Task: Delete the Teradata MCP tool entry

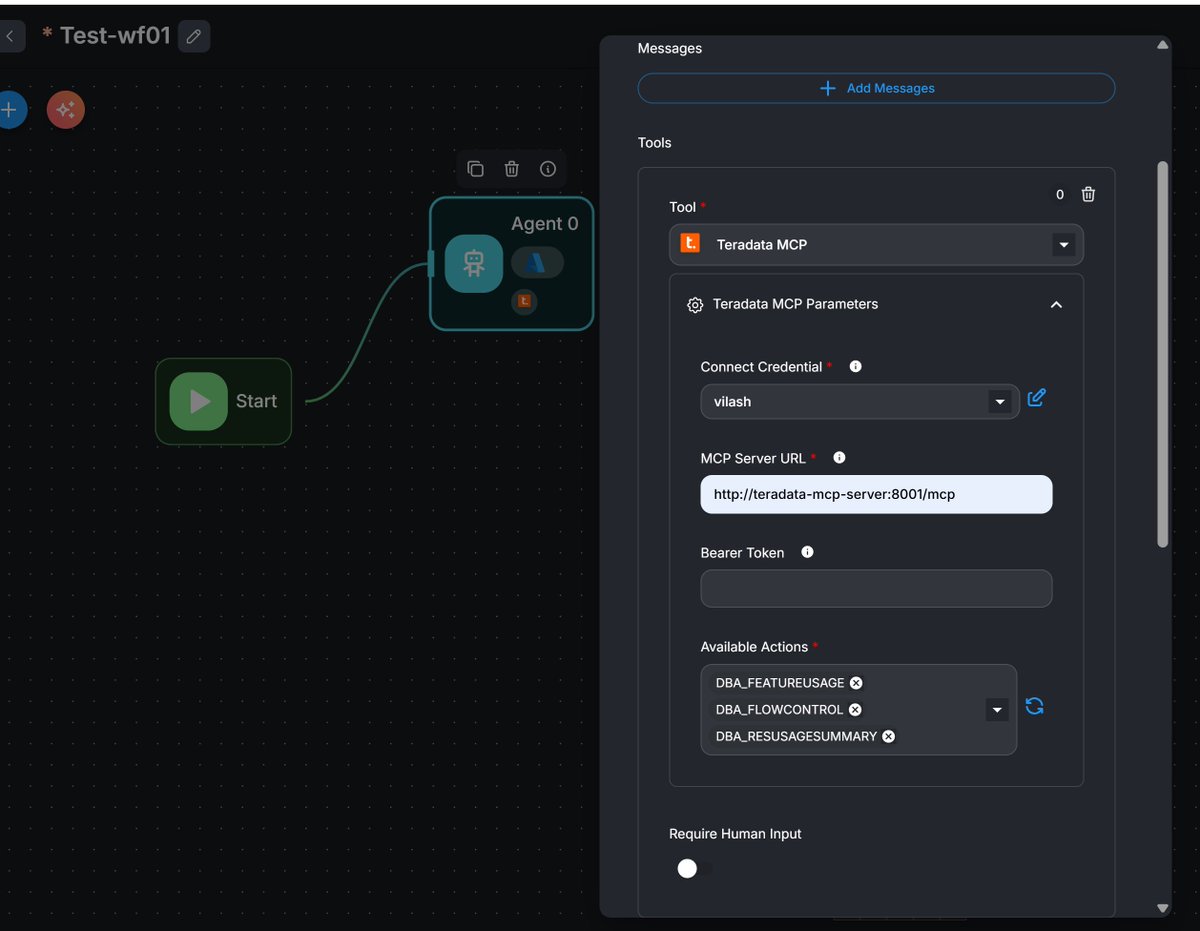Action: (1089, 195)
